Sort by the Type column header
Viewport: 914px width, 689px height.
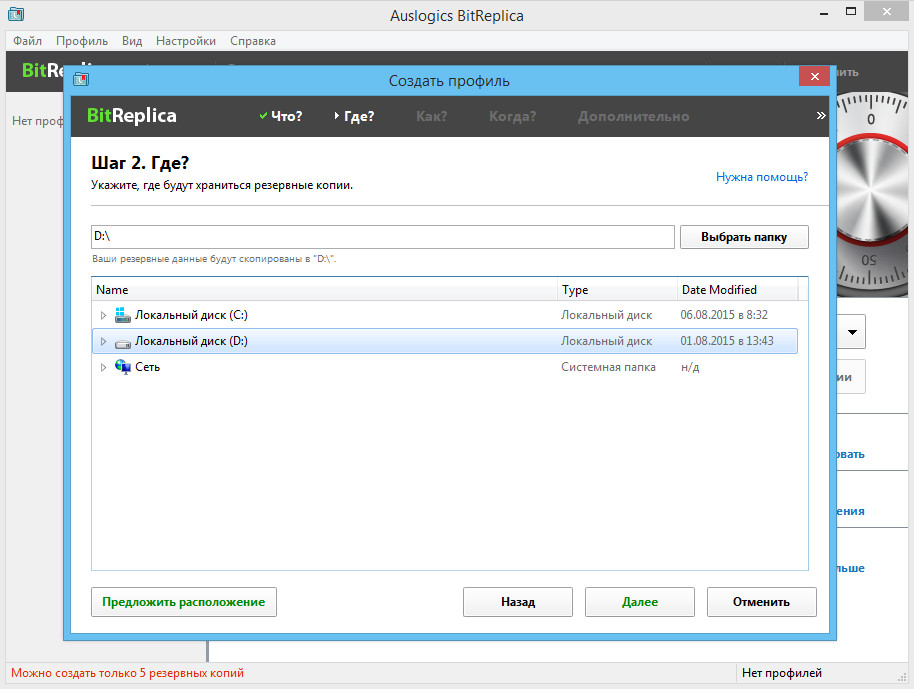pos(617,290)
